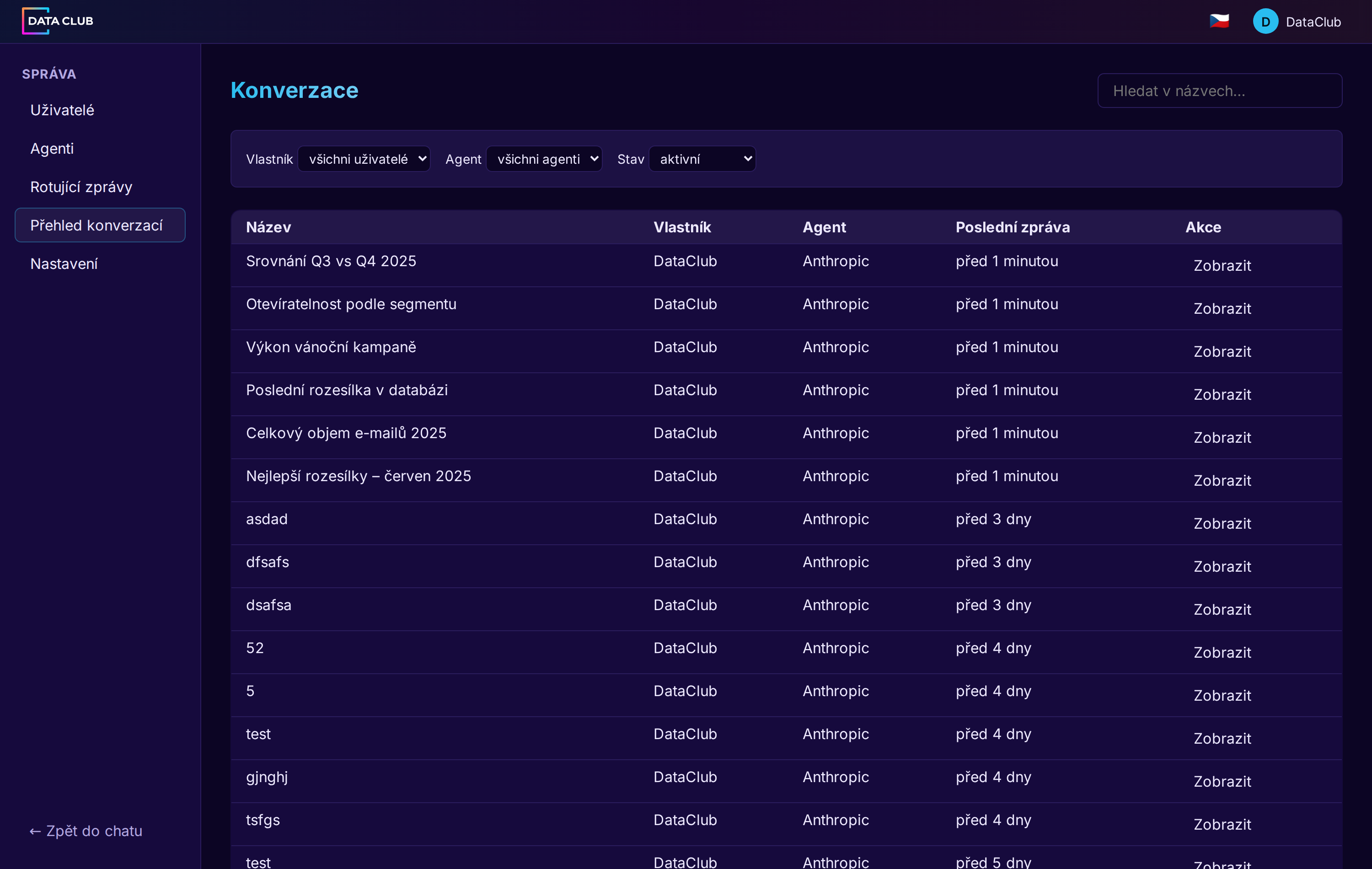Image resolution: width=1372 pixels, height=869 pixels.
Task: Click před 4 dny in gjnghj row
Action: click(993, 777)
